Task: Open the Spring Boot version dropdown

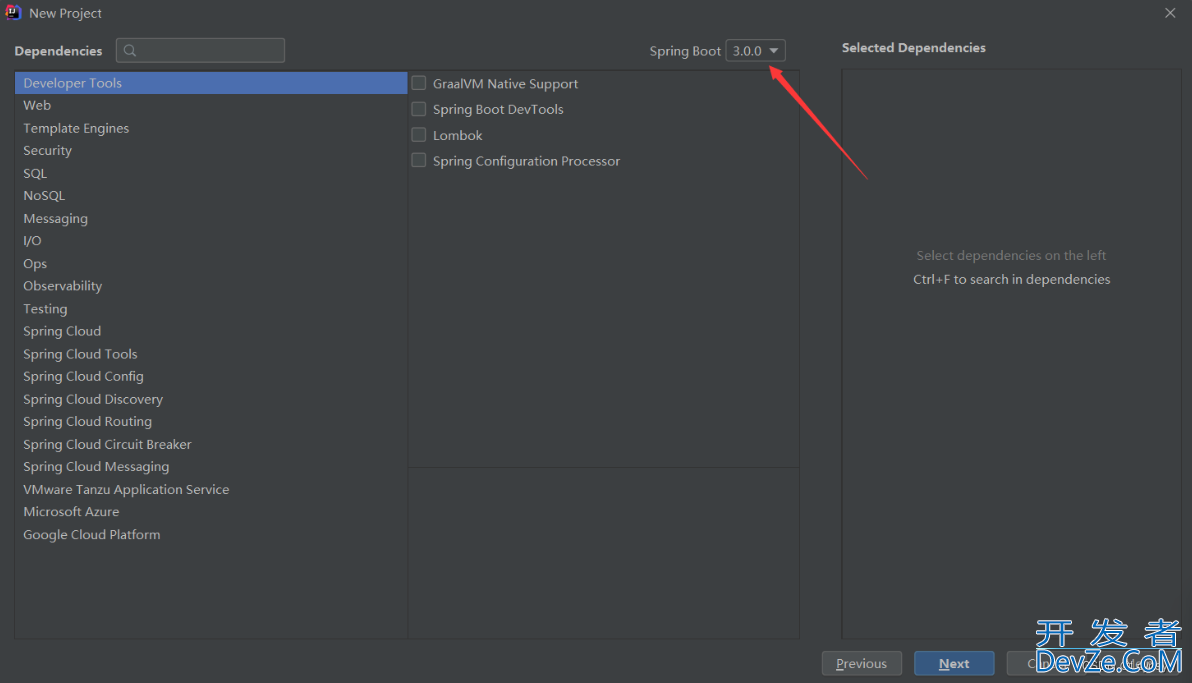Action: click(755, 50)
